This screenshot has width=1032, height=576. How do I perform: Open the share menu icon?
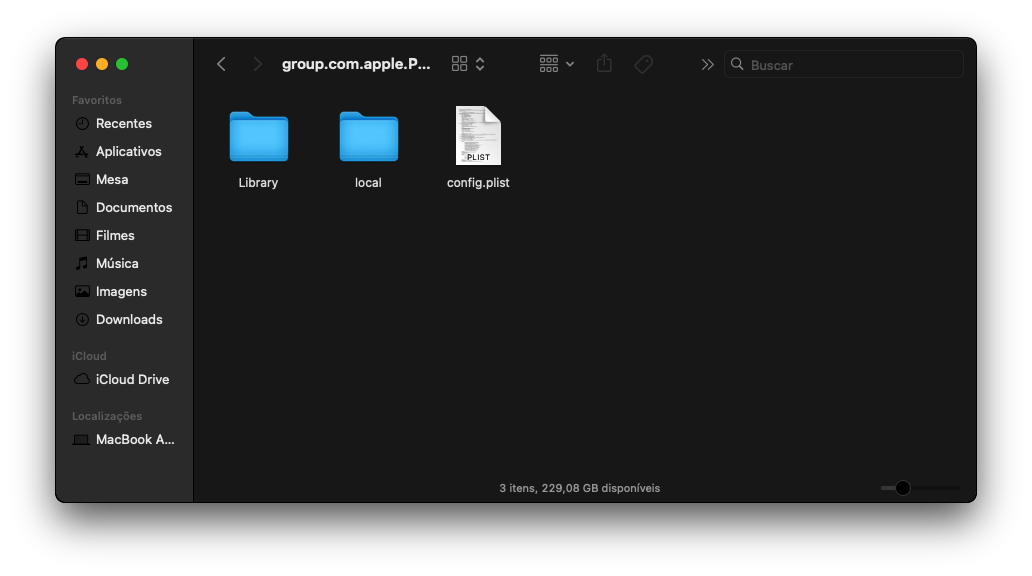click(604, 64)
